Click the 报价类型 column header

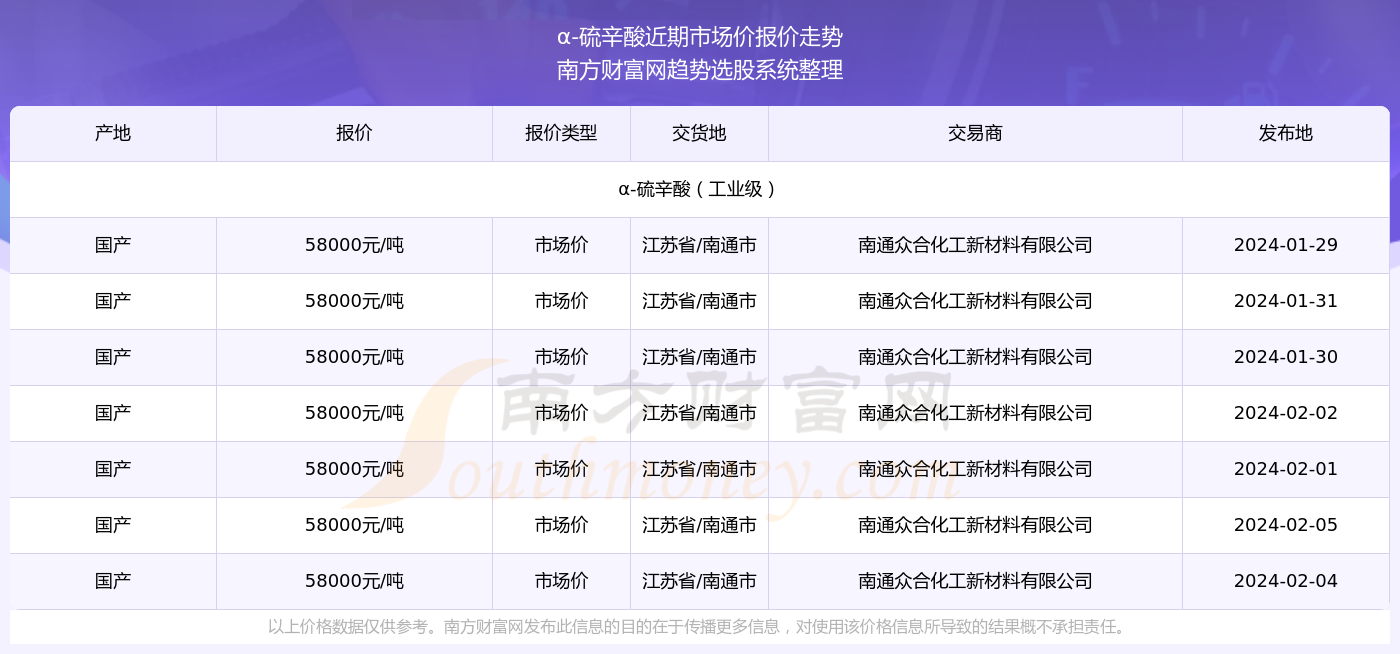coord(561,133)
